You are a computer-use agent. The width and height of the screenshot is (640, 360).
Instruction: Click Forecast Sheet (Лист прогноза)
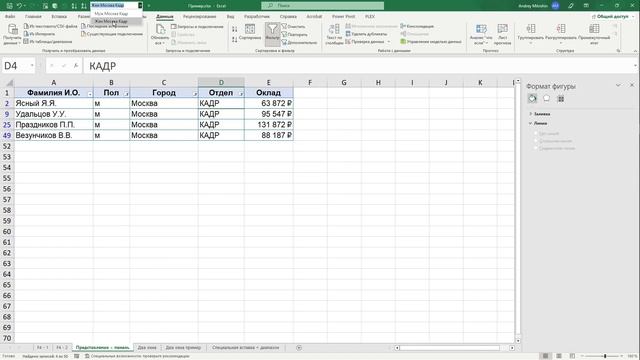click(x=502, y=34)
